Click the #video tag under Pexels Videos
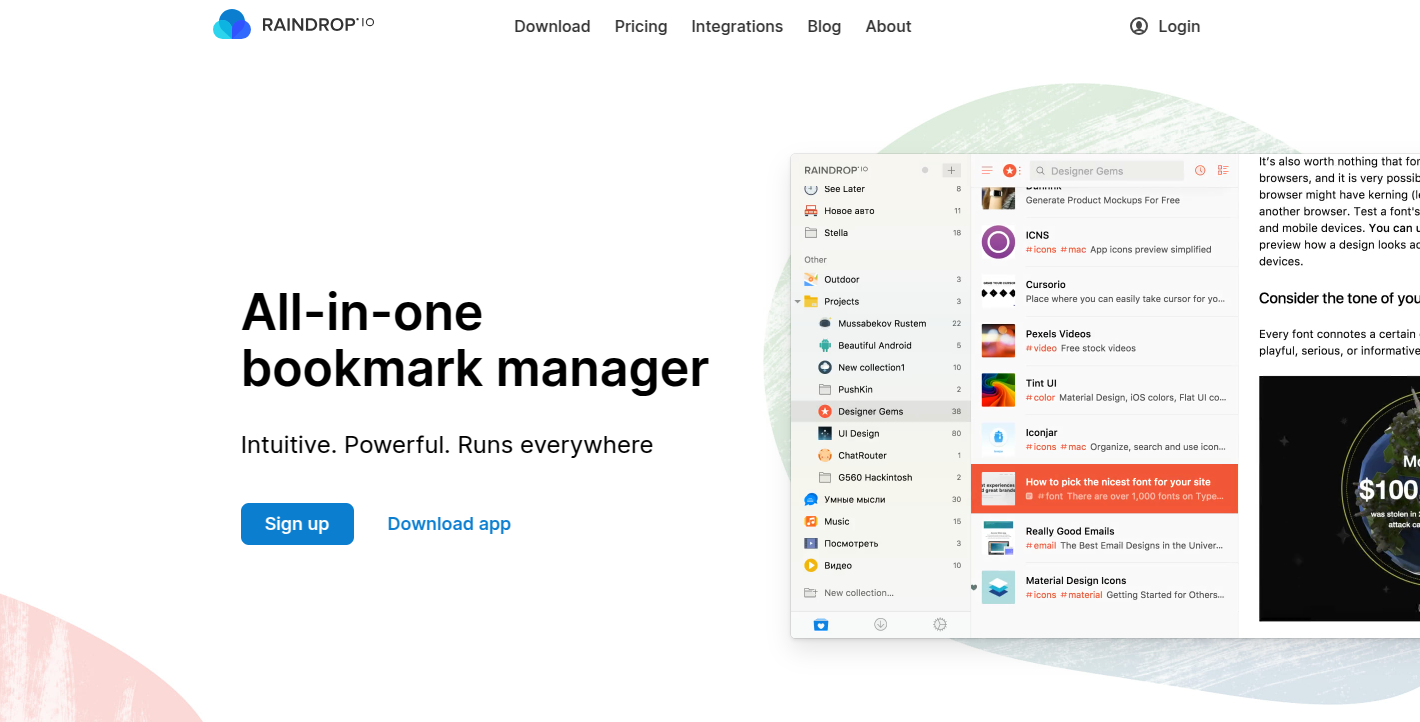 pyautogui.click(x=1041, y=348)
